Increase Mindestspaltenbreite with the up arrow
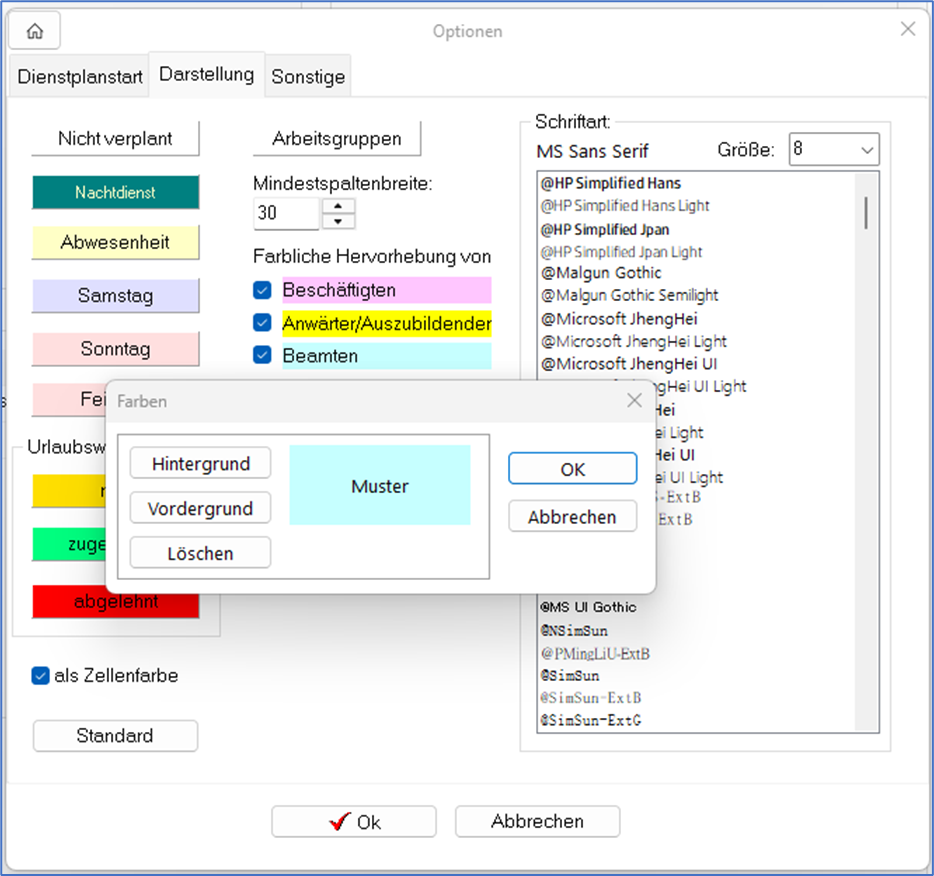This screenshot has width=934, height=876. coord(338,206)
